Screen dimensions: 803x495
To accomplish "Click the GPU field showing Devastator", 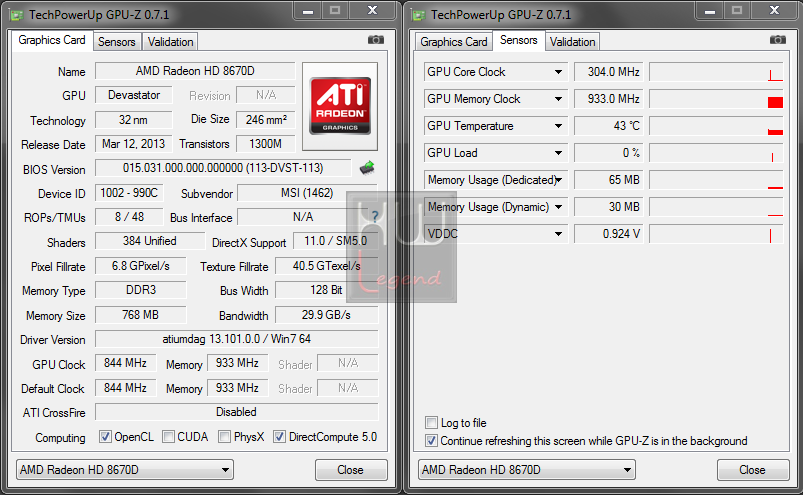I will (134, 95).
